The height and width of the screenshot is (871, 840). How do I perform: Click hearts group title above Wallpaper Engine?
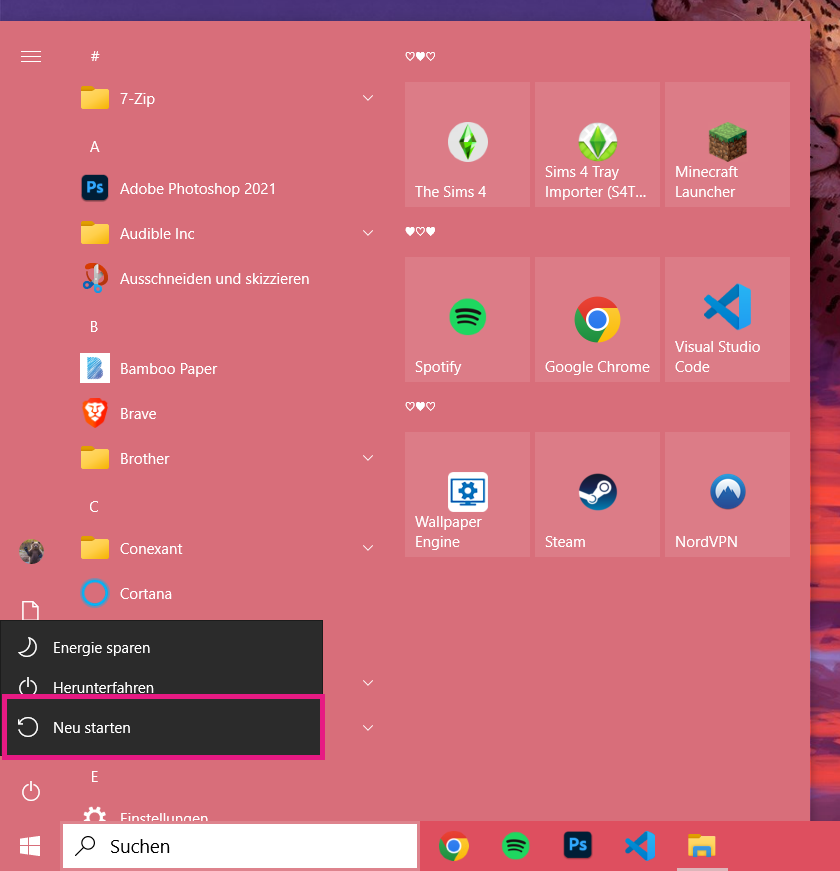420,406
